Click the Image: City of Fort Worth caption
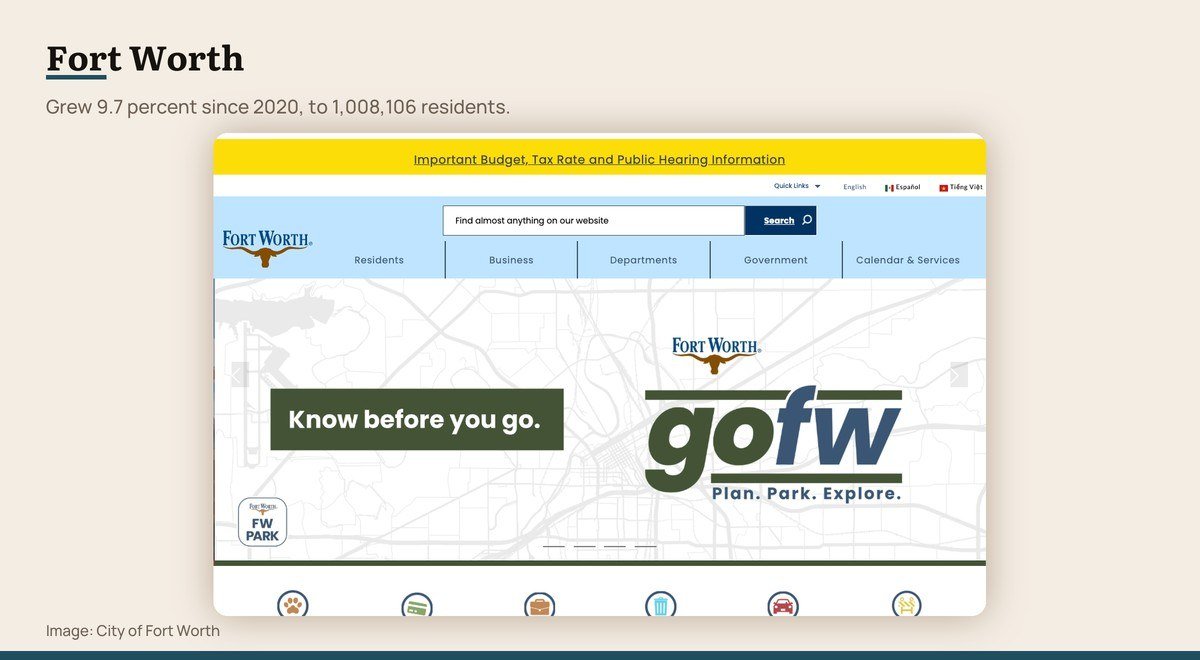Image resolution: width=1200 pixels, height=660 pixels. click(x=133, y=631)
